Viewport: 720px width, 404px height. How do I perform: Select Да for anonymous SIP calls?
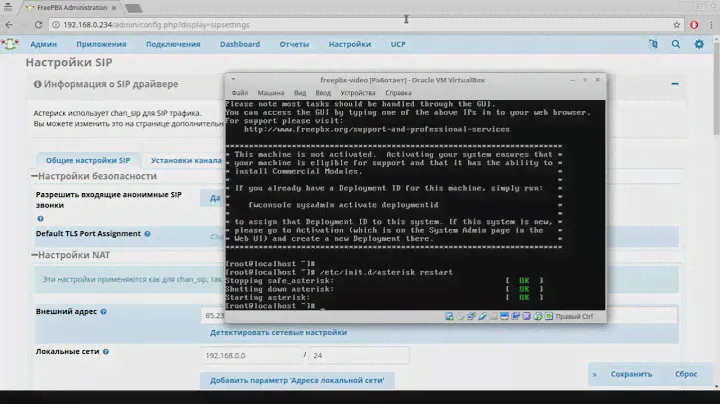click(x=214, y=198)
